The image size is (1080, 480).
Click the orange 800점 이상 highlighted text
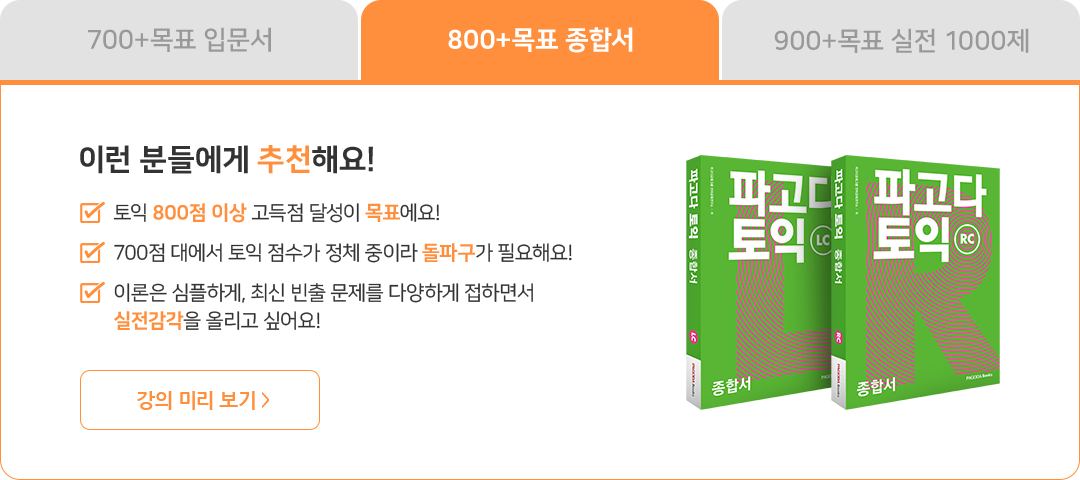[x=199, y=213]
